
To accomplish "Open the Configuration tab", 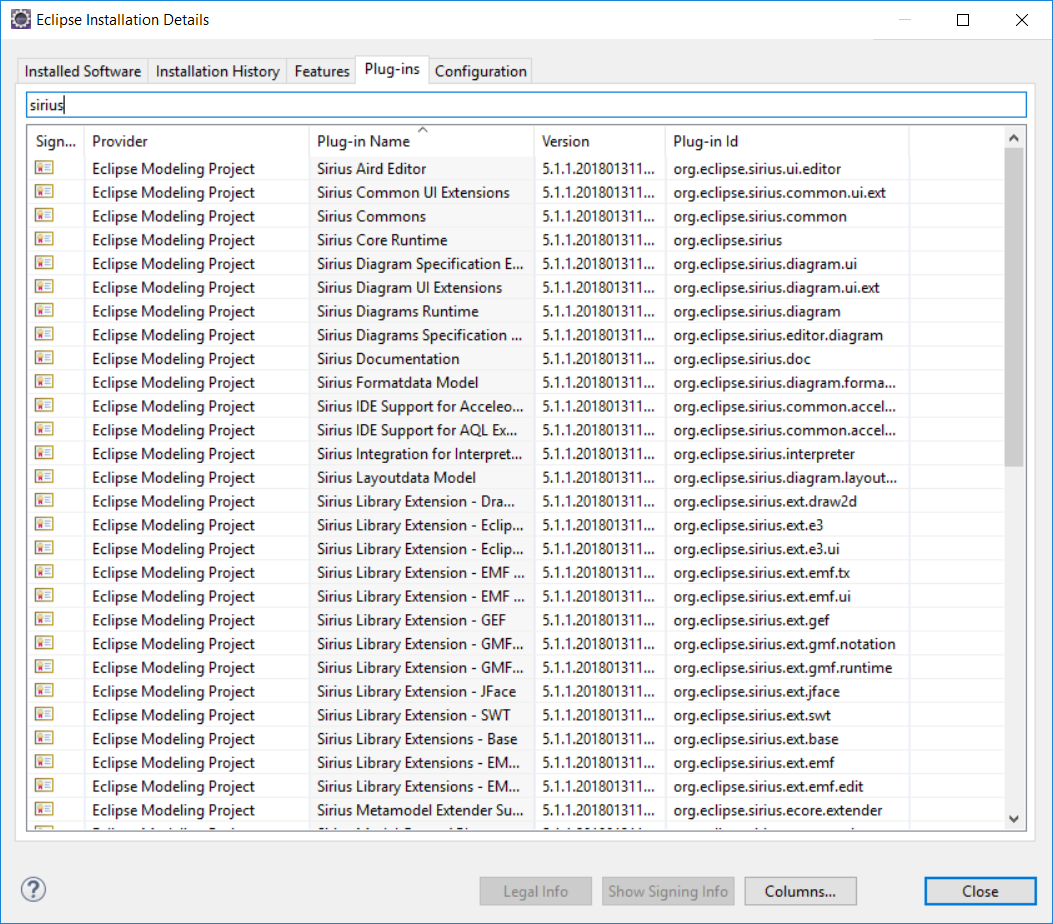I will pos(480,71).
